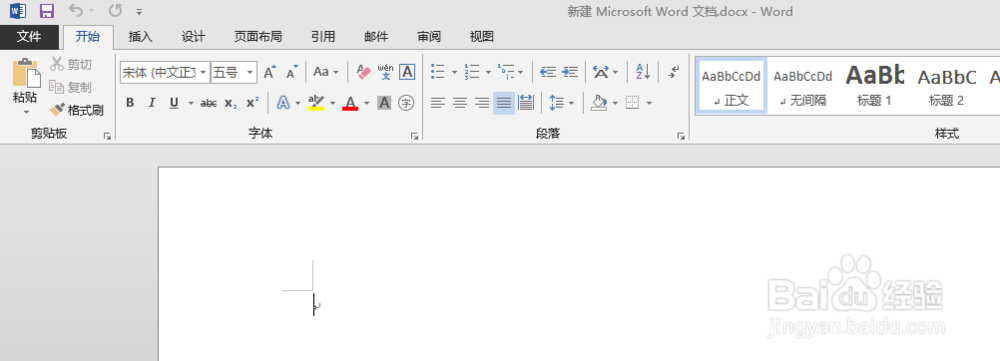The image size is (1000, 361).
Task: Click the Grow Font icon
Action: pyautogui.click(x=270, y=72)
